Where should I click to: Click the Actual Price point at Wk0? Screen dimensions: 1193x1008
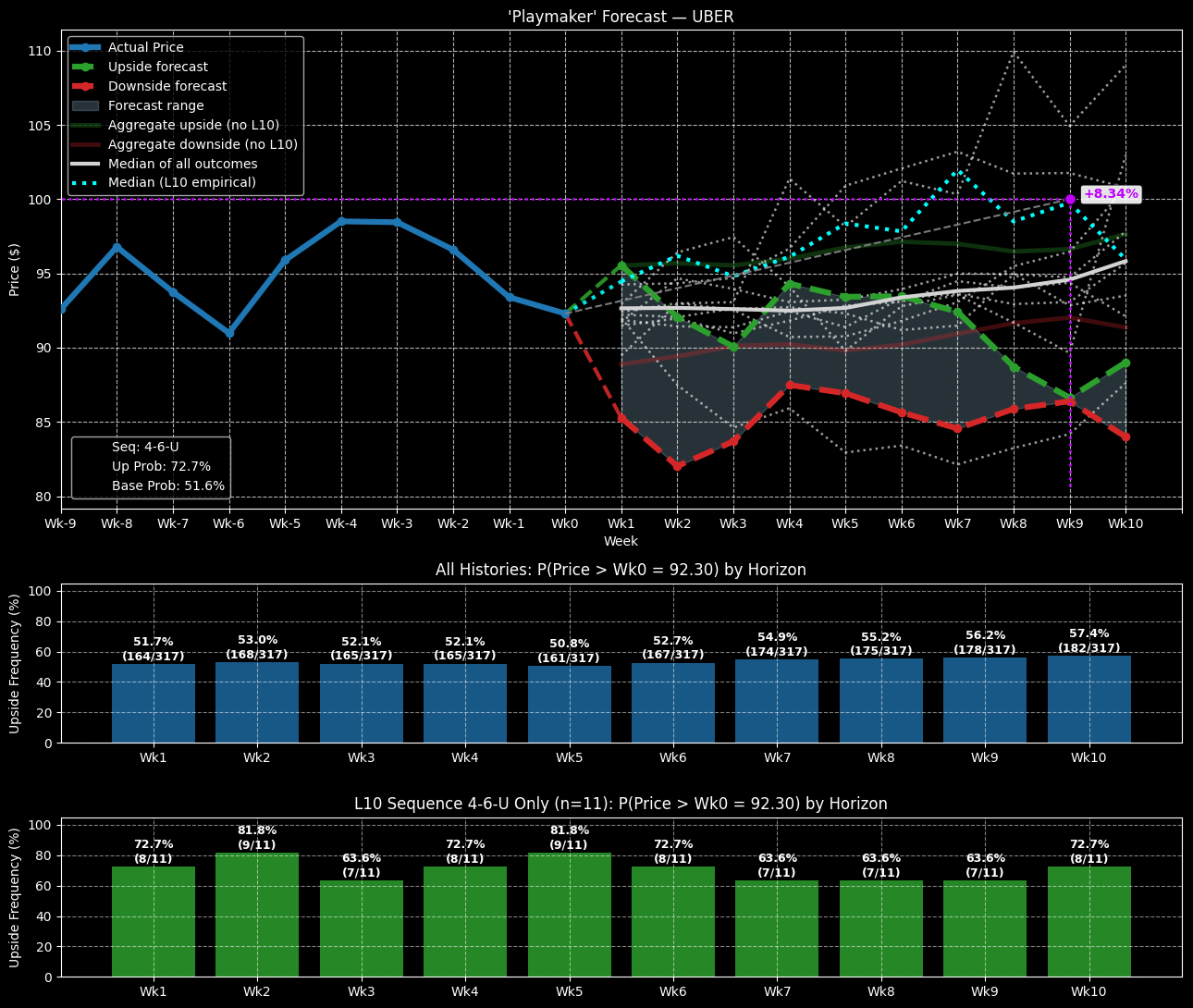pos(565,313)
